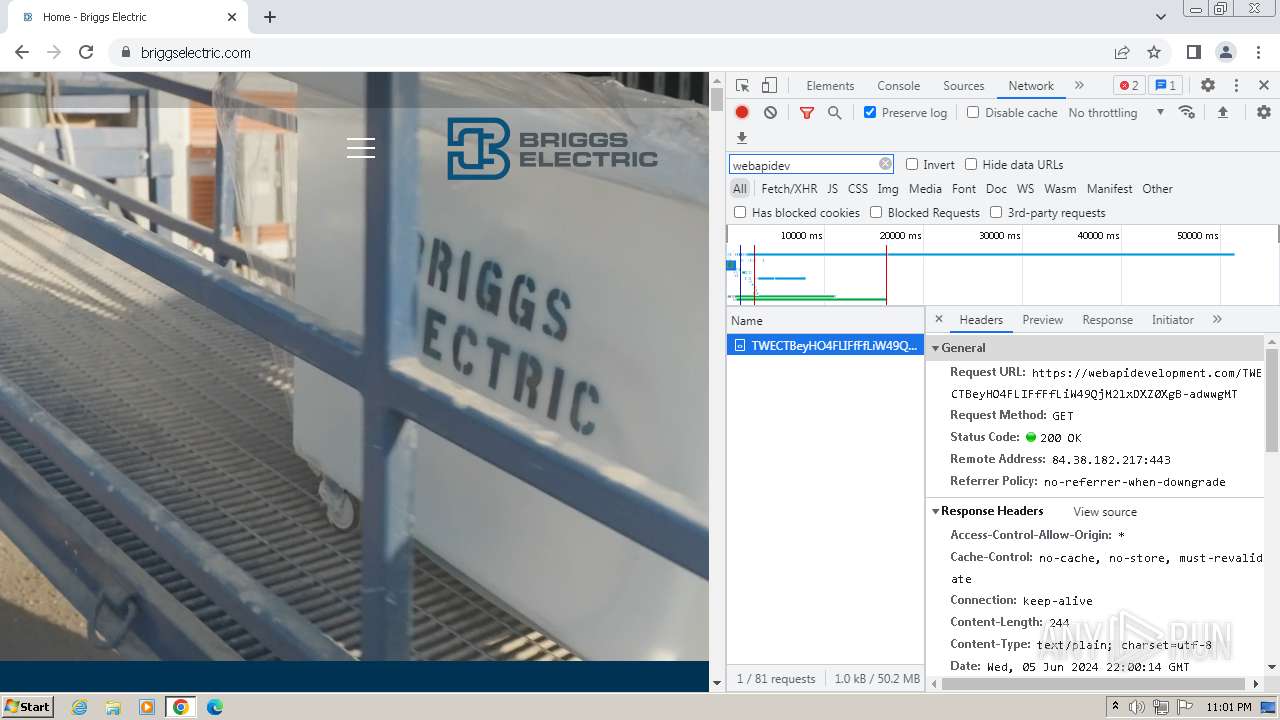Viewport: 1280px width, 720px height.
Task: Show more DevTools panels chevron
Action: (x=1079, y=86)
